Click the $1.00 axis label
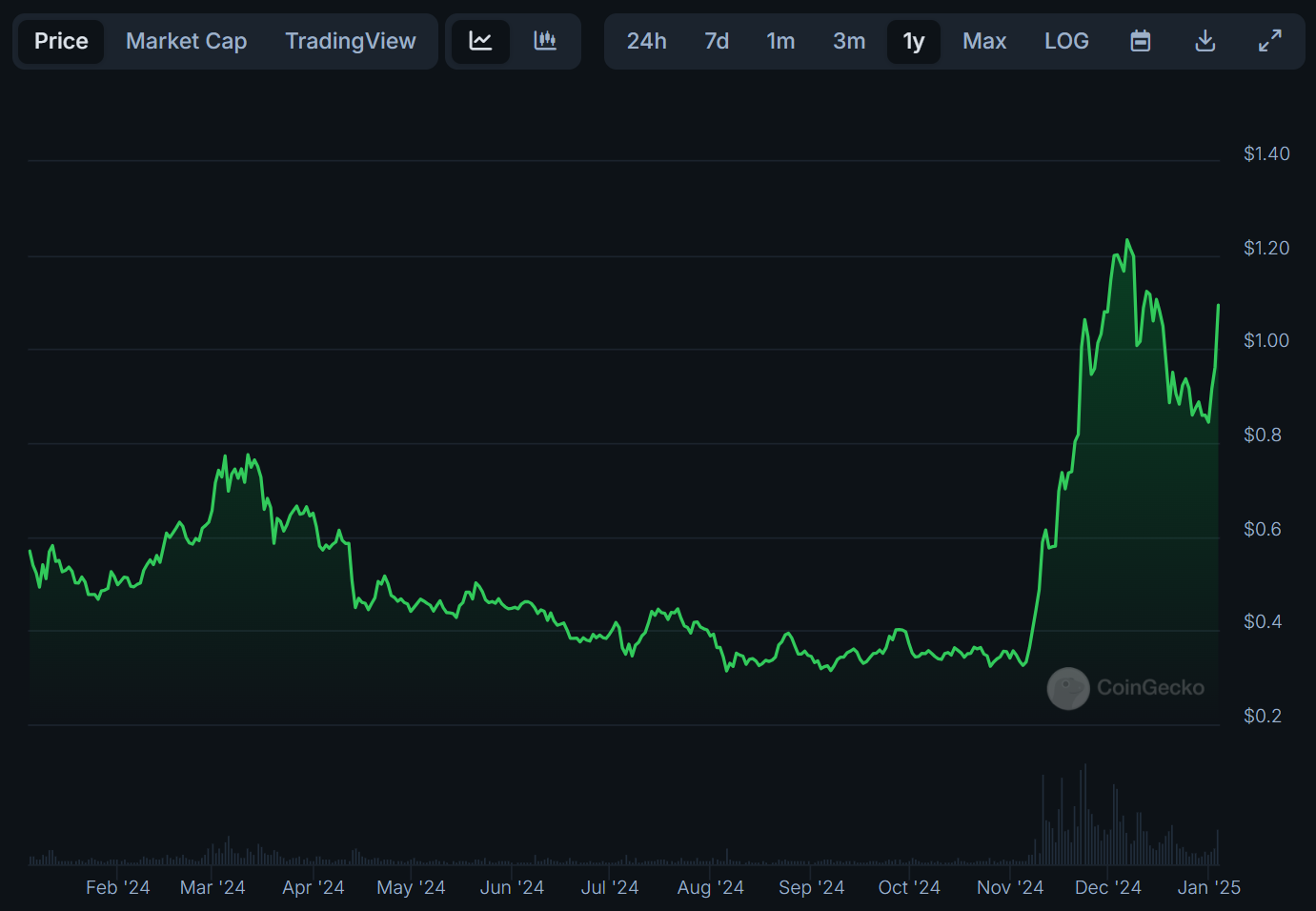Viewport: 1316px width, 911px height. pyautogui.click(x=1266, y=340)
